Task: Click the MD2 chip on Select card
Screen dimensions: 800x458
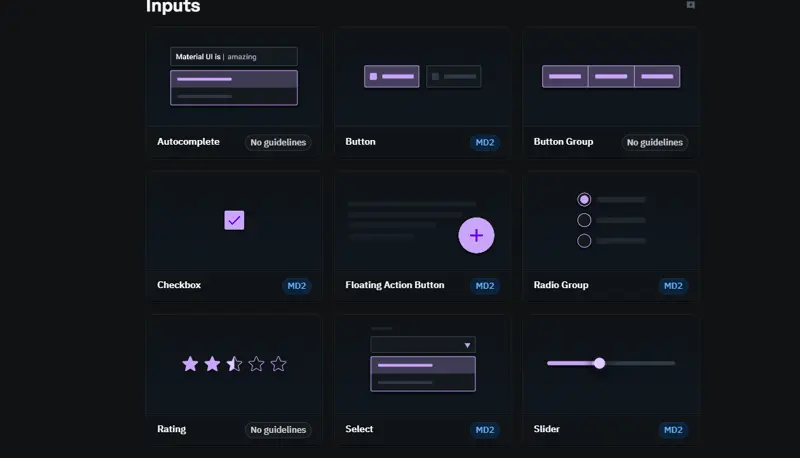Action: click(485, 430)
